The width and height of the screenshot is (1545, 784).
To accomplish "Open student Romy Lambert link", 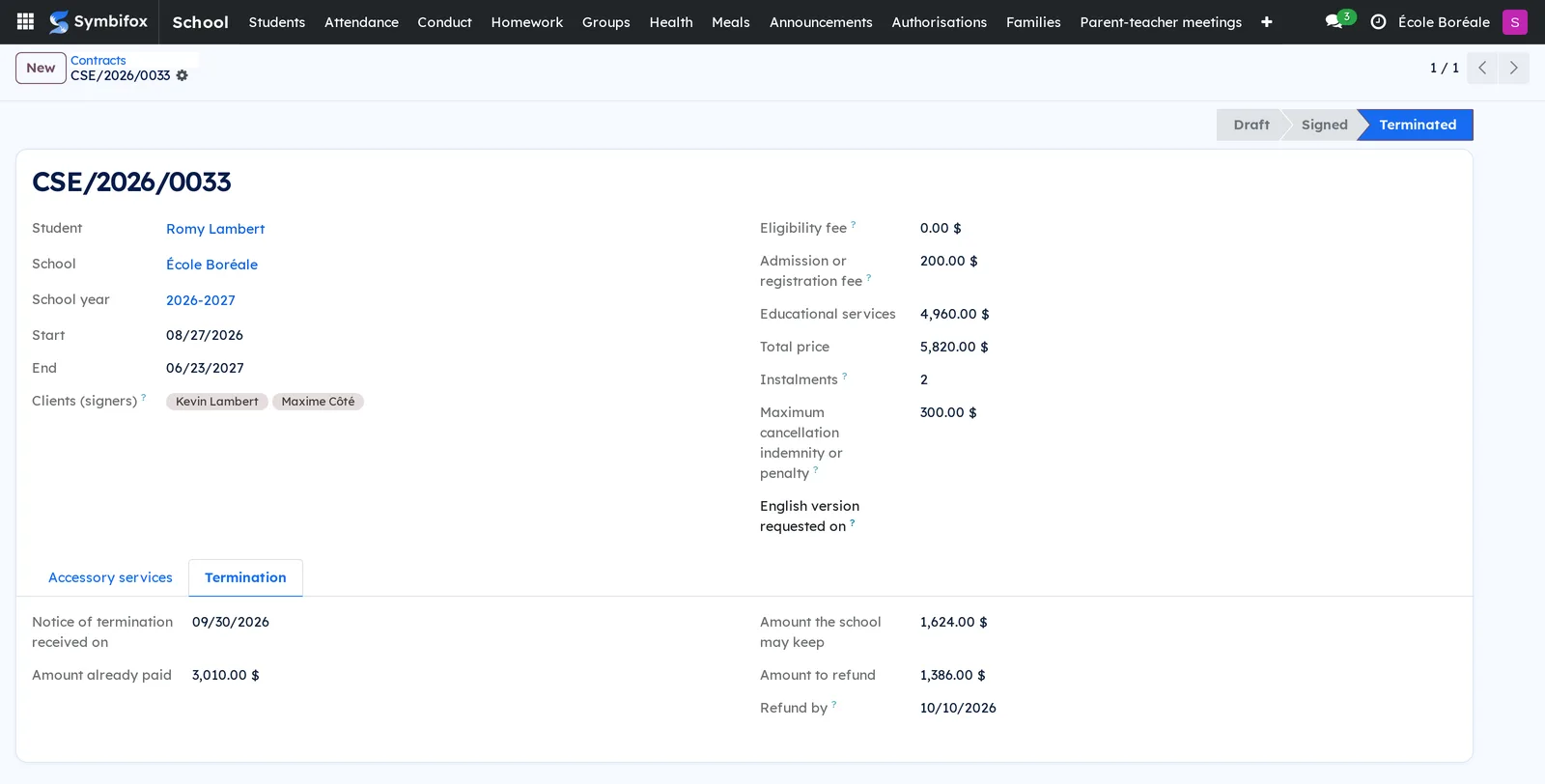I will (x=215, y=229).
